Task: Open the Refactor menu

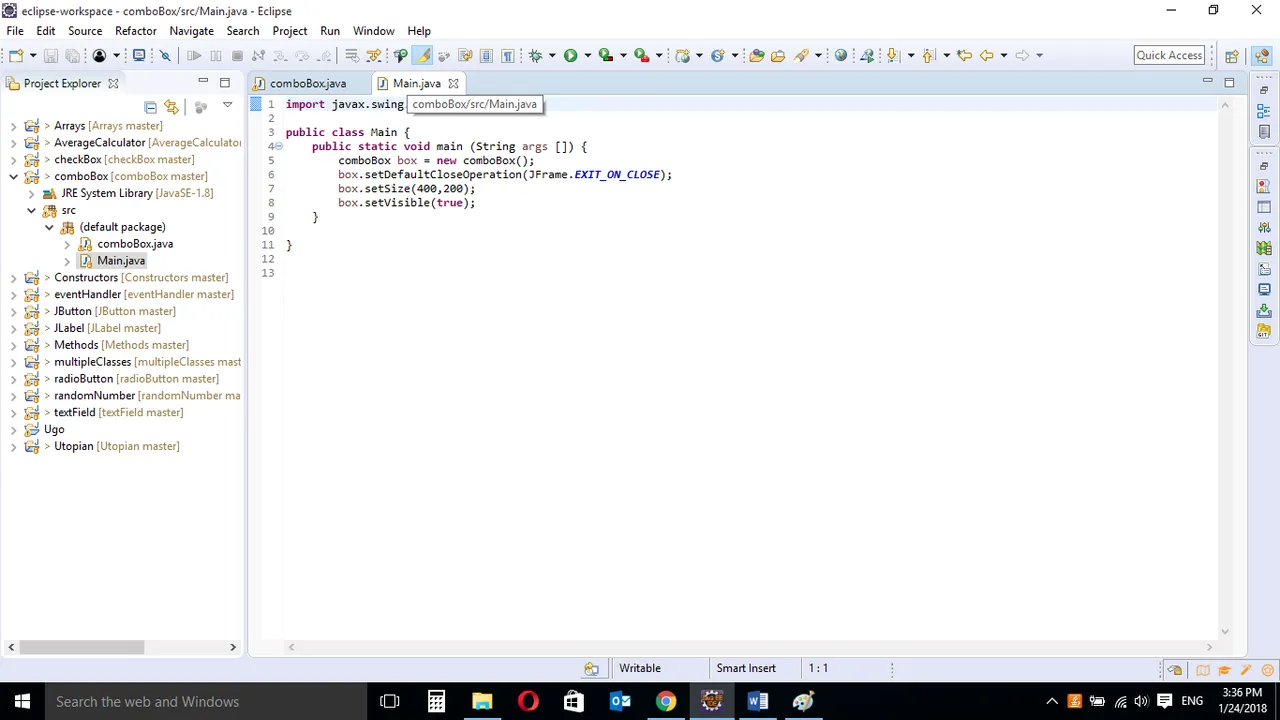Action: (x=135, y=31)
